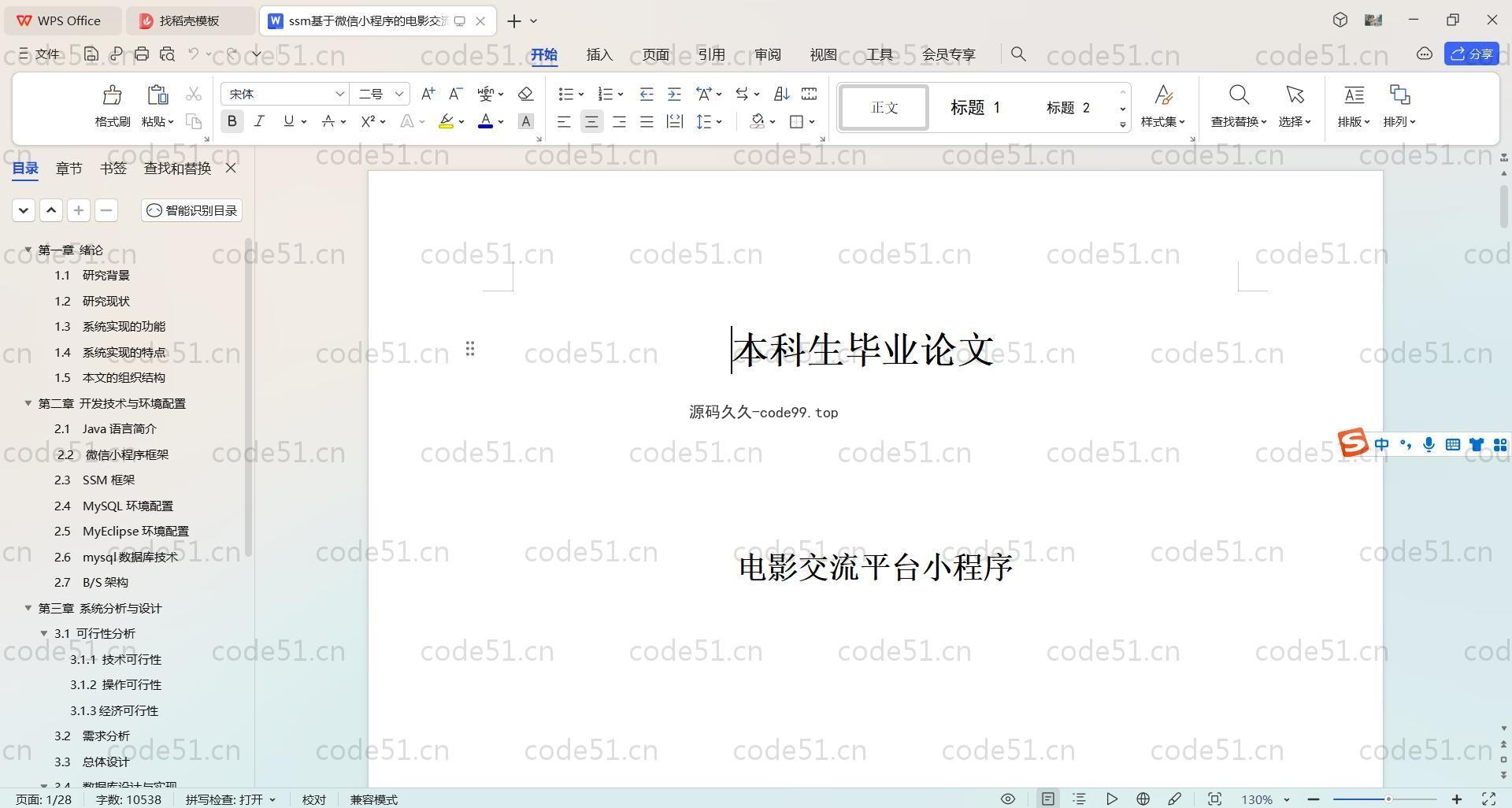The height and width of the screenshot is (808, 1512).
Task: Open the bullet list dropdown arrow
Action: click(x=581, y=95)
